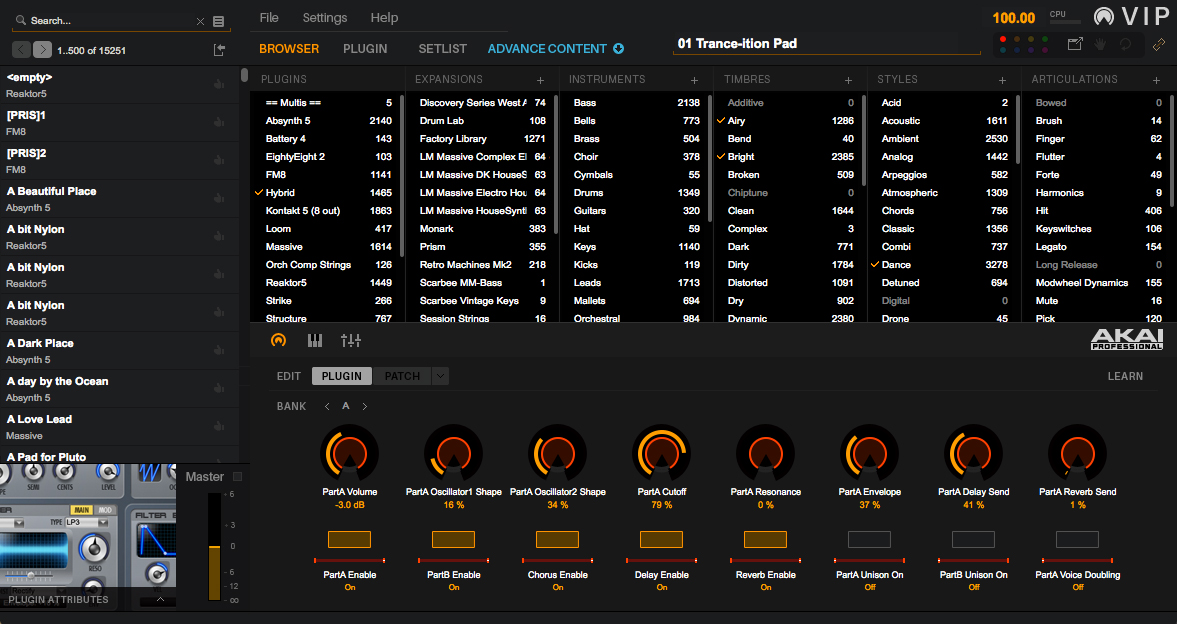Switch to the PLUGIN top tab
1177x624 pixels.
(365, 49)
